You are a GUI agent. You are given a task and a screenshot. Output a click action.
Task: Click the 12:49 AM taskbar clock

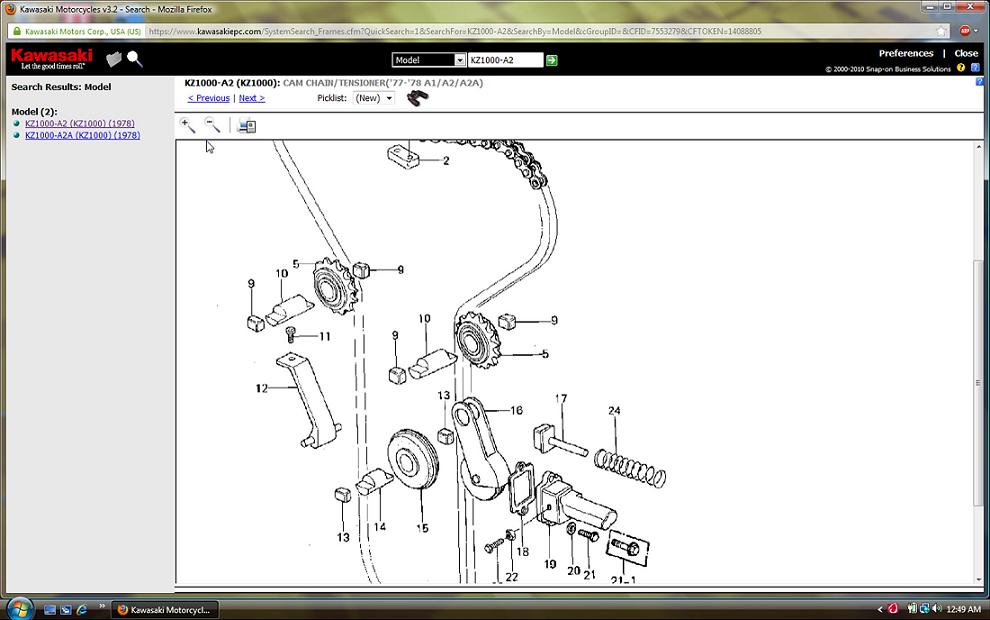pyautogui.click(x=963, y=609)
